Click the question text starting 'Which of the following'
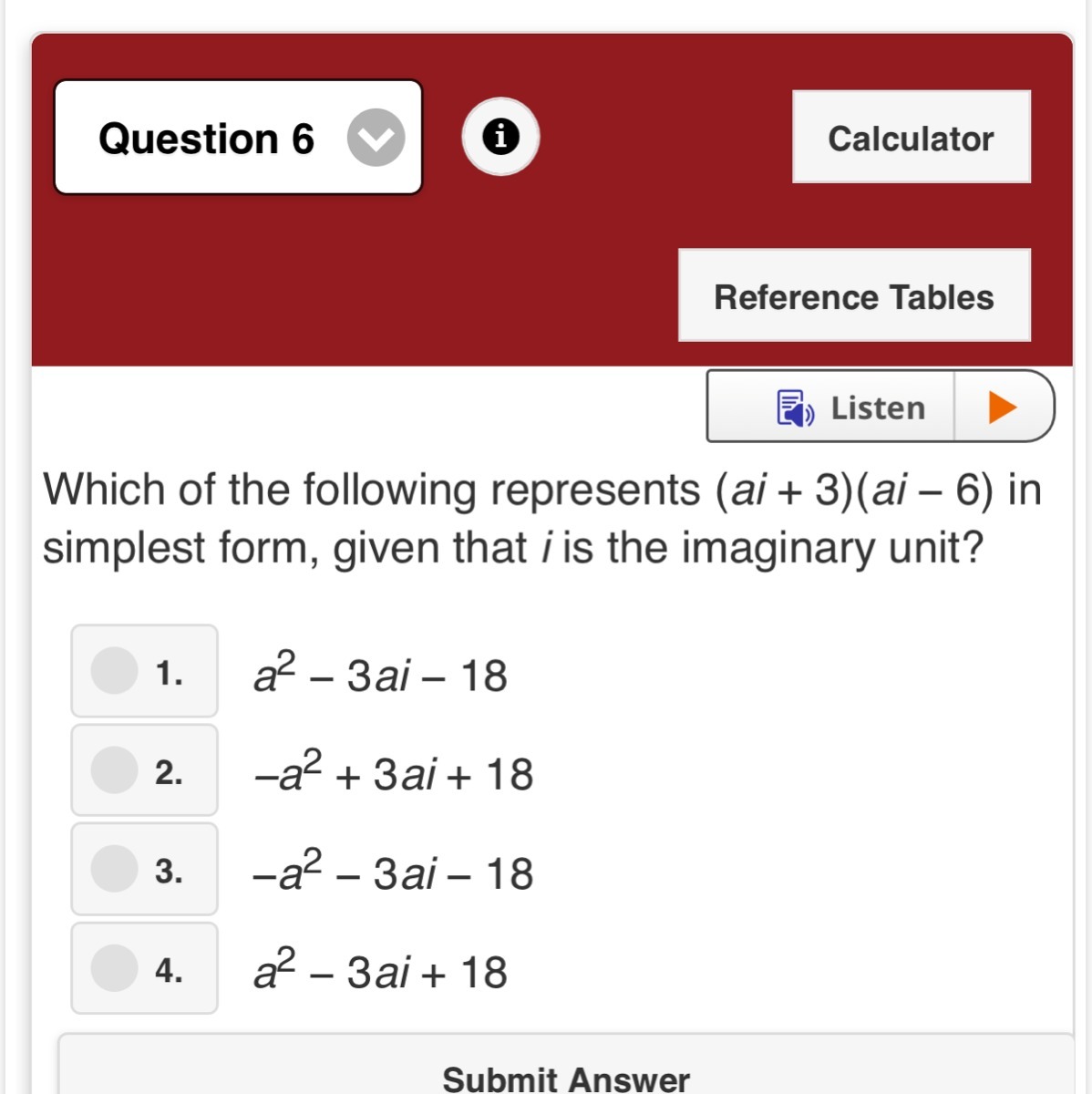The width and height of the screenshot is (1092, 1094). coord(542,518)
